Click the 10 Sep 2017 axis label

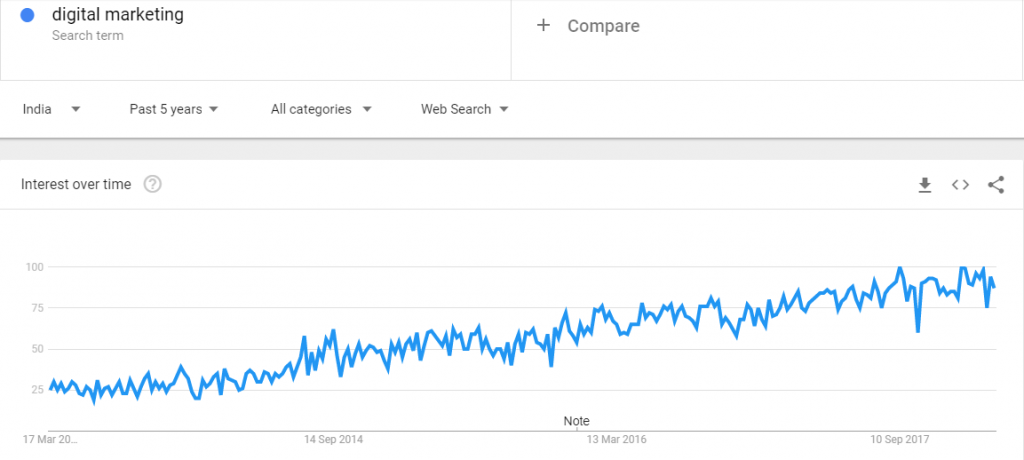click(x=901, y=439)
